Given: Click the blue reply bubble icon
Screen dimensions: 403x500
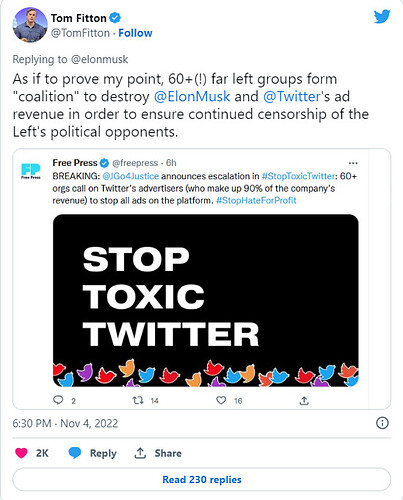Looking at the screenshot, I should (x=75, y=453).
